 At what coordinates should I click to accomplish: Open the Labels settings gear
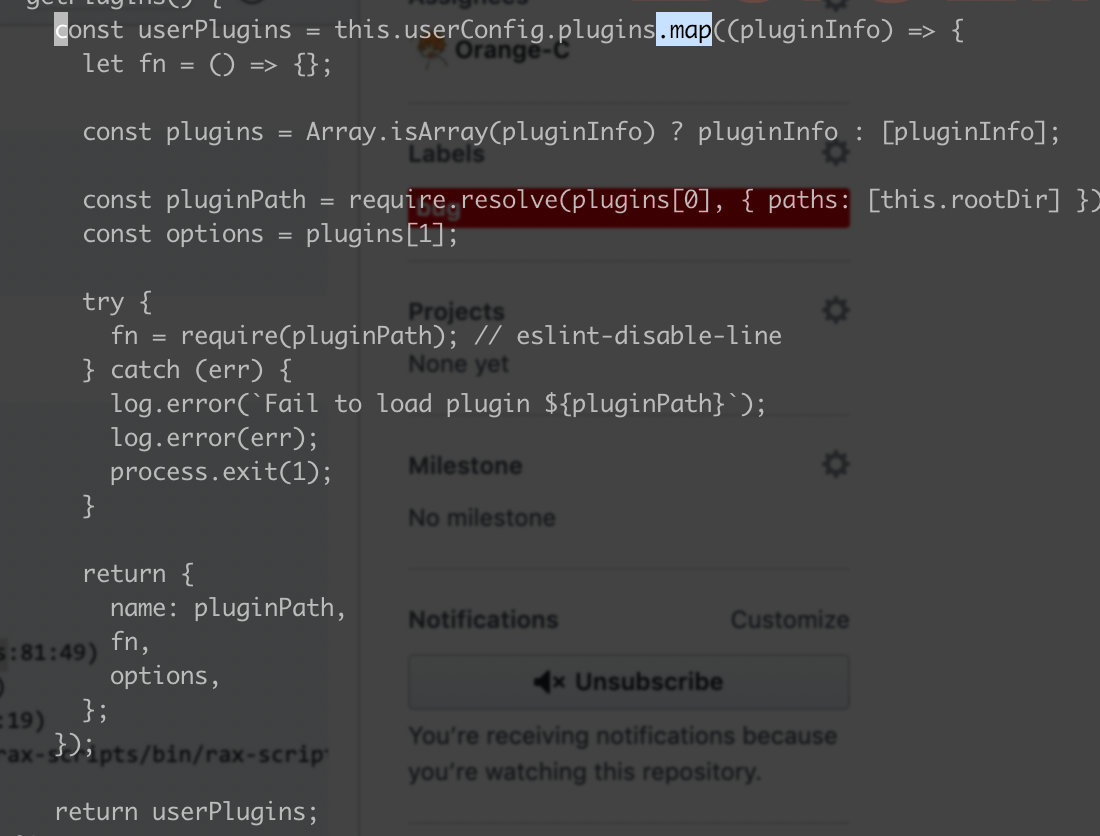835,152
